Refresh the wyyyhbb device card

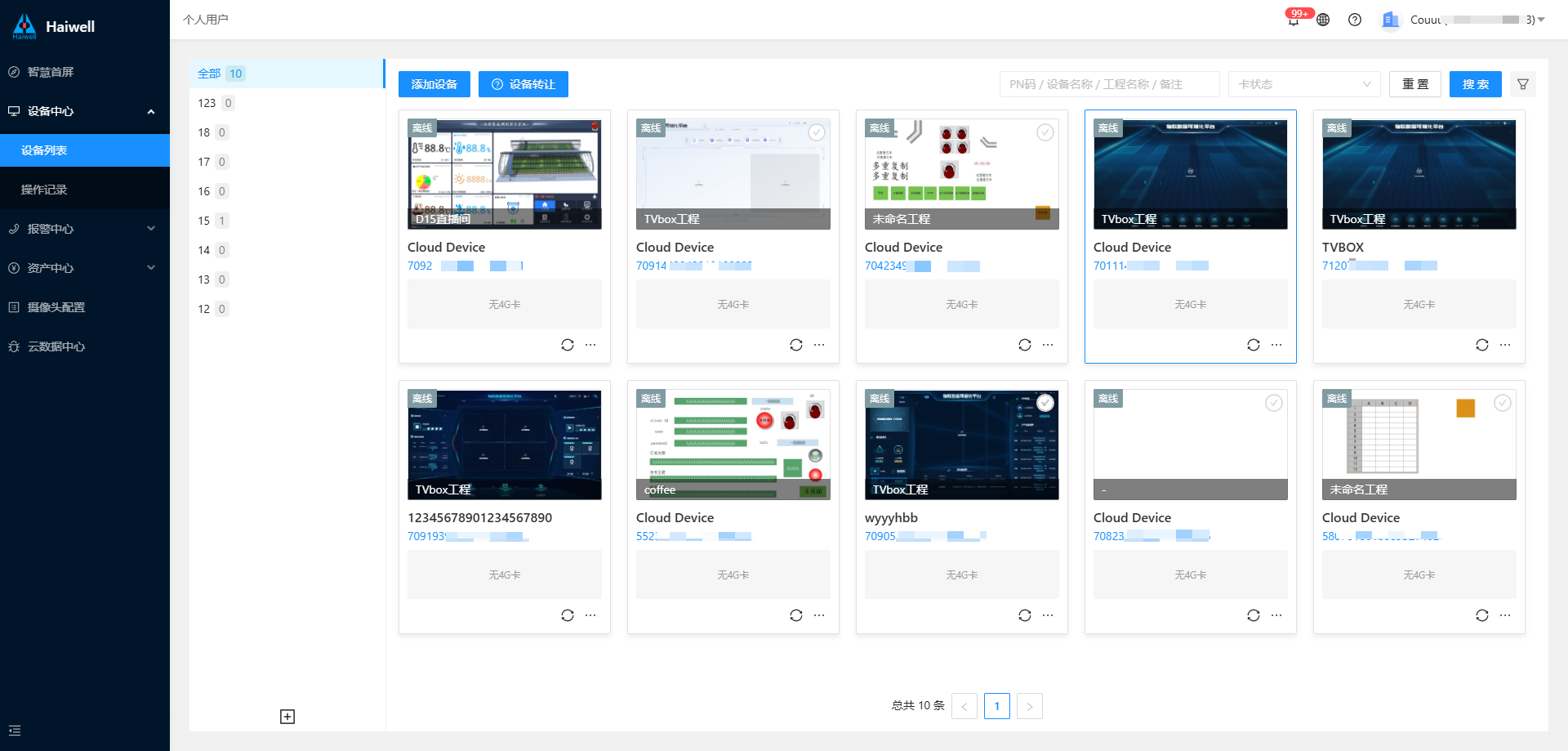pyautogui.click(x=1025, y=615)
